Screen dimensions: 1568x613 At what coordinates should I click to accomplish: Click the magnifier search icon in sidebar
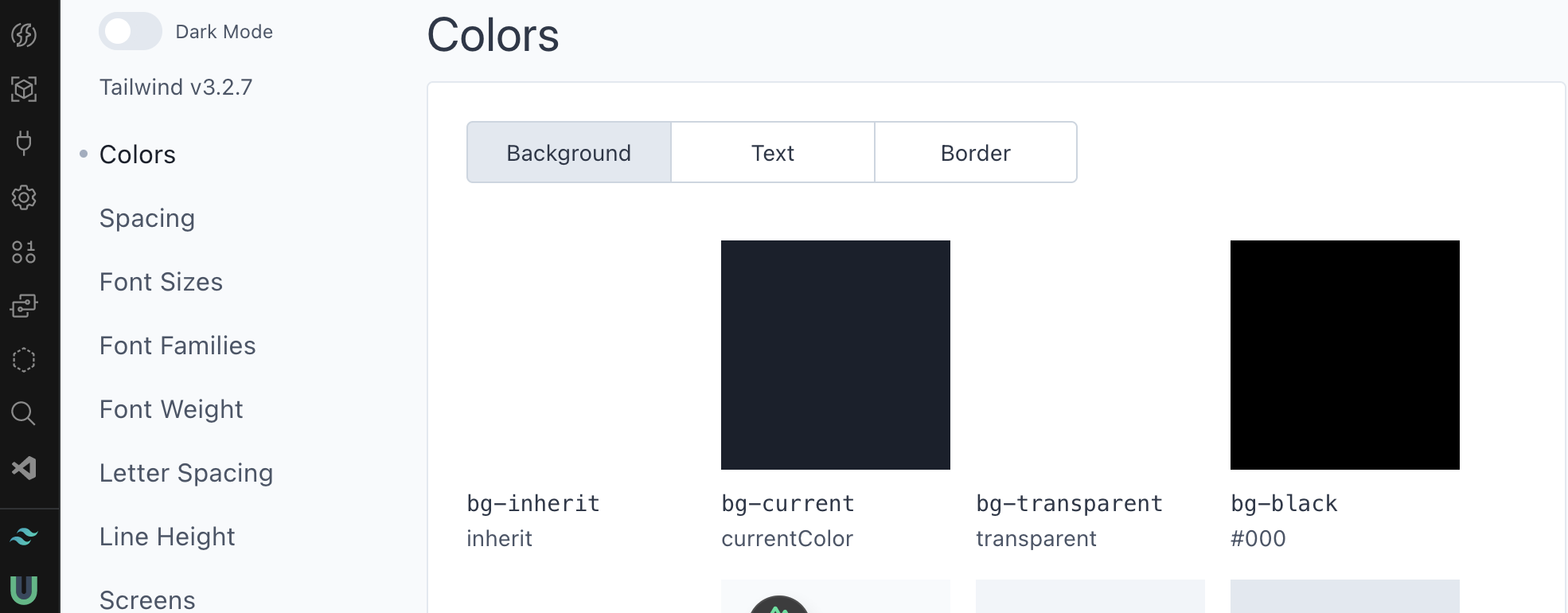24,414
